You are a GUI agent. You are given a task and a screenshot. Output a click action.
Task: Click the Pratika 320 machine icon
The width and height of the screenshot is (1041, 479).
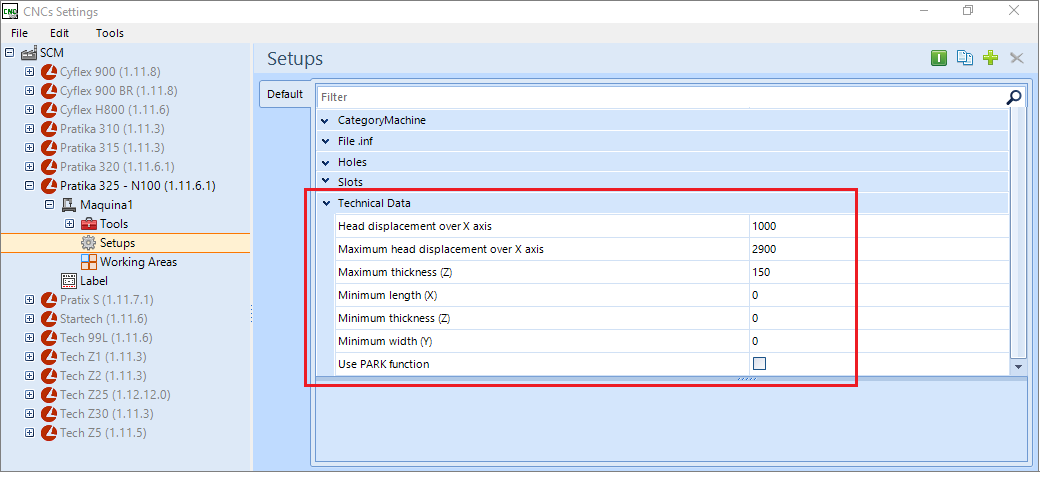pyautogui.click(x=49, y=167)
